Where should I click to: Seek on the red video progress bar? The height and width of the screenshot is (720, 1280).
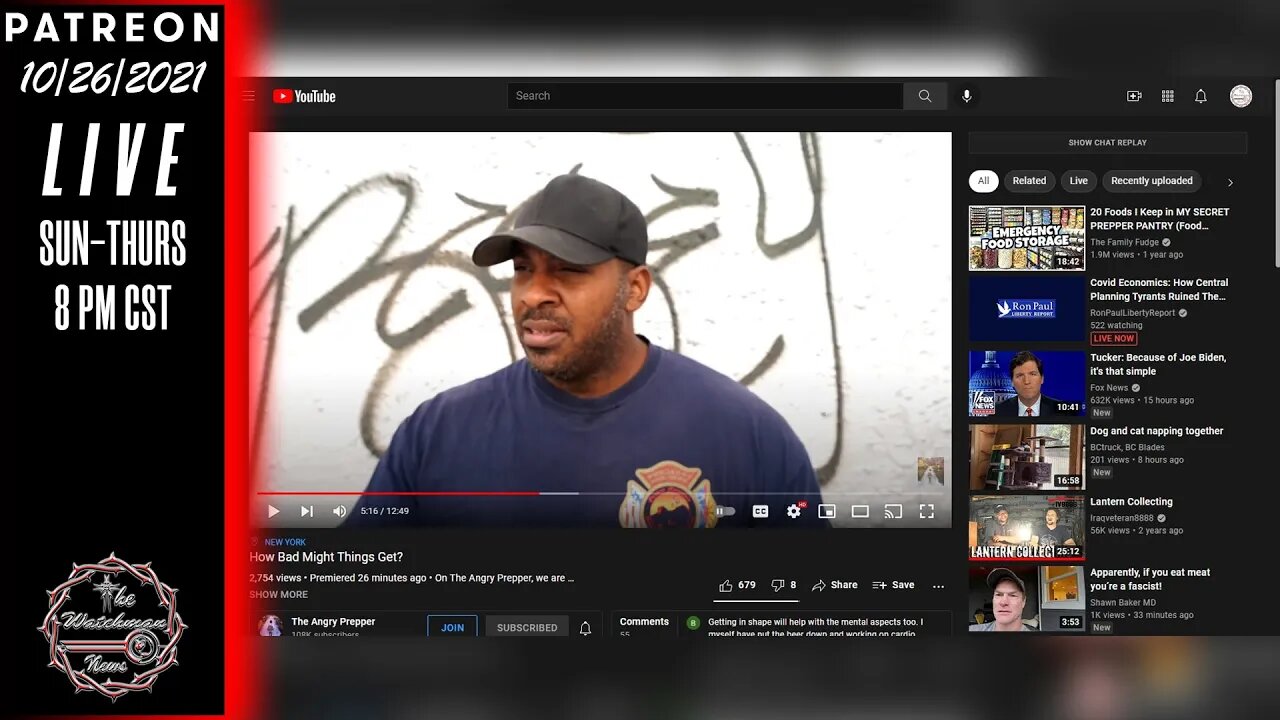point(600,493)
